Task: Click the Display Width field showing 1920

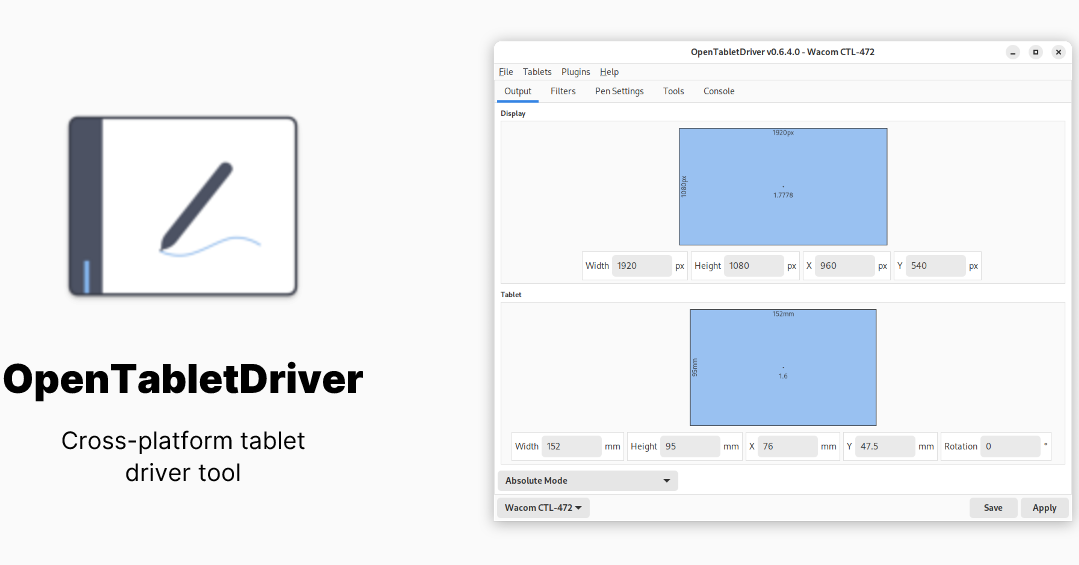Action: 641,266
